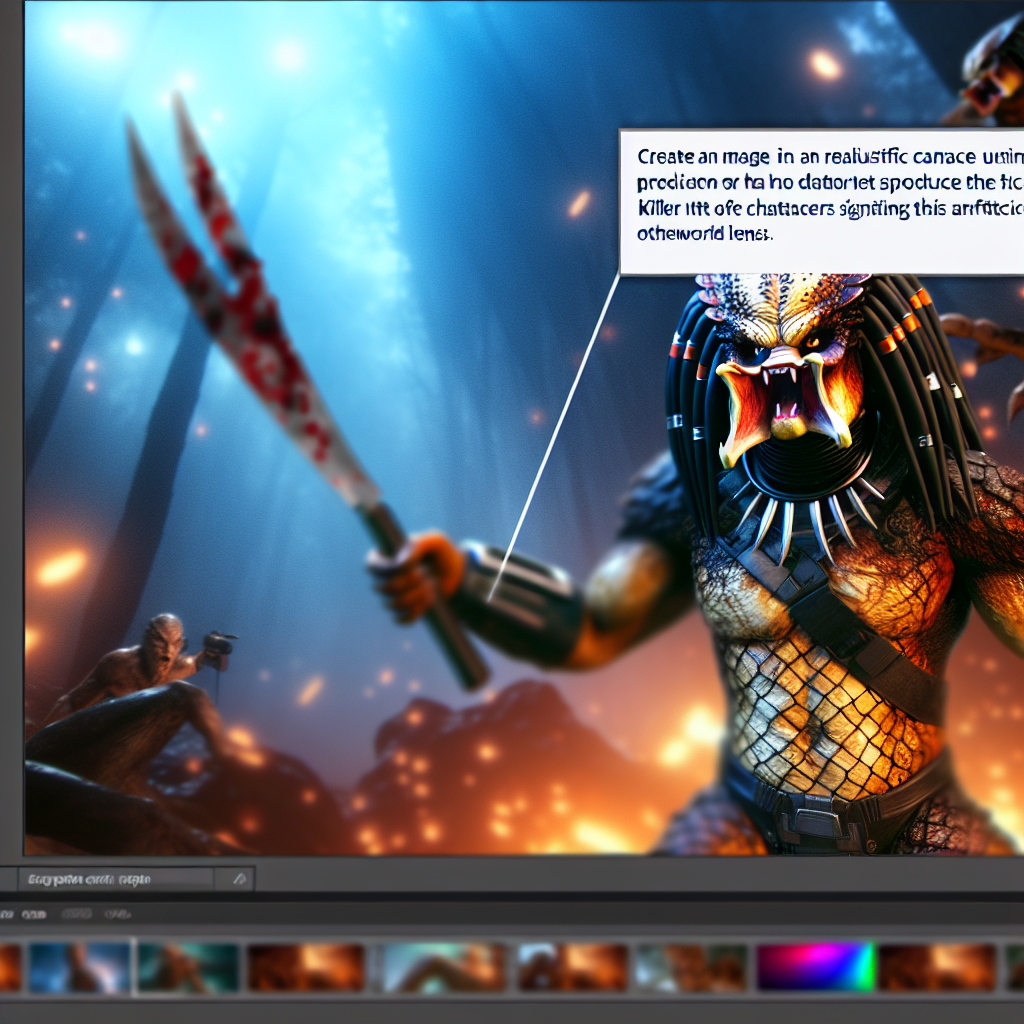Pick the gray-green creature thumbnail
Image resolution: width=1024 pixels, height=1024 pixels.
coord(692,967)
